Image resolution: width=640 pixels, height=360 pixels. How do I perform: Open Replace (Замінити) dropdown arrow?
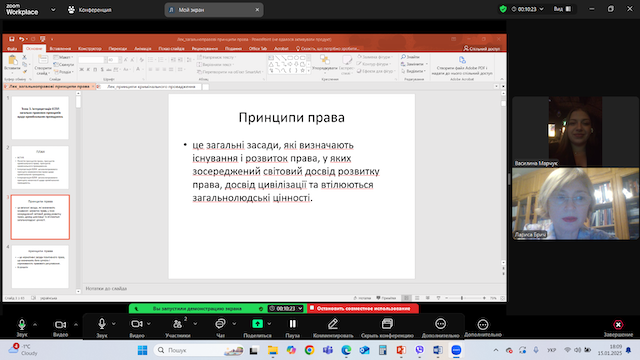427,64
